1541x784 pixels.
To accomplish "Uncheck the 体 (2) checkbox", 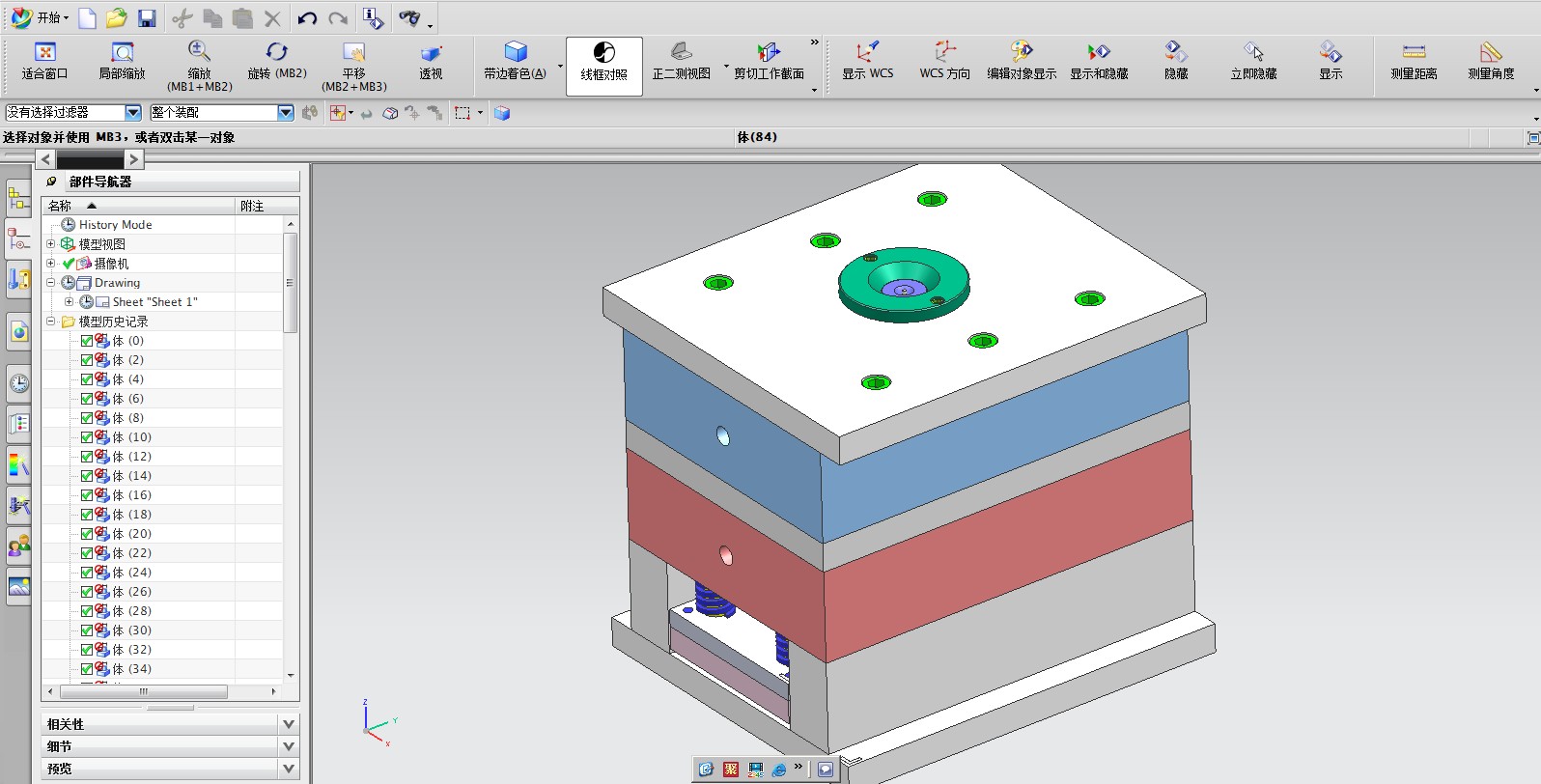I will (87, 360).
